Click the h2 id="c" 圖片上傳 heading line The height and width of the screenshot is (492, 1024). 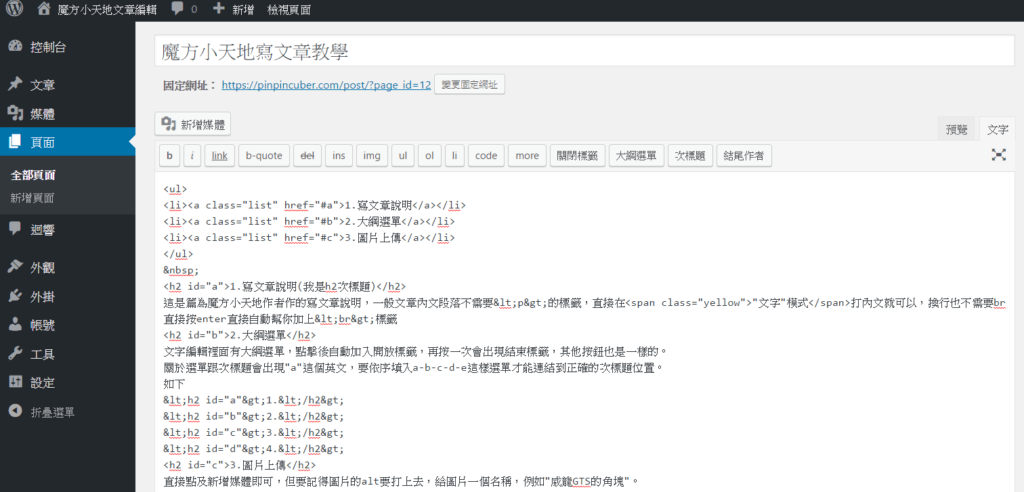[x=240, y=465]
